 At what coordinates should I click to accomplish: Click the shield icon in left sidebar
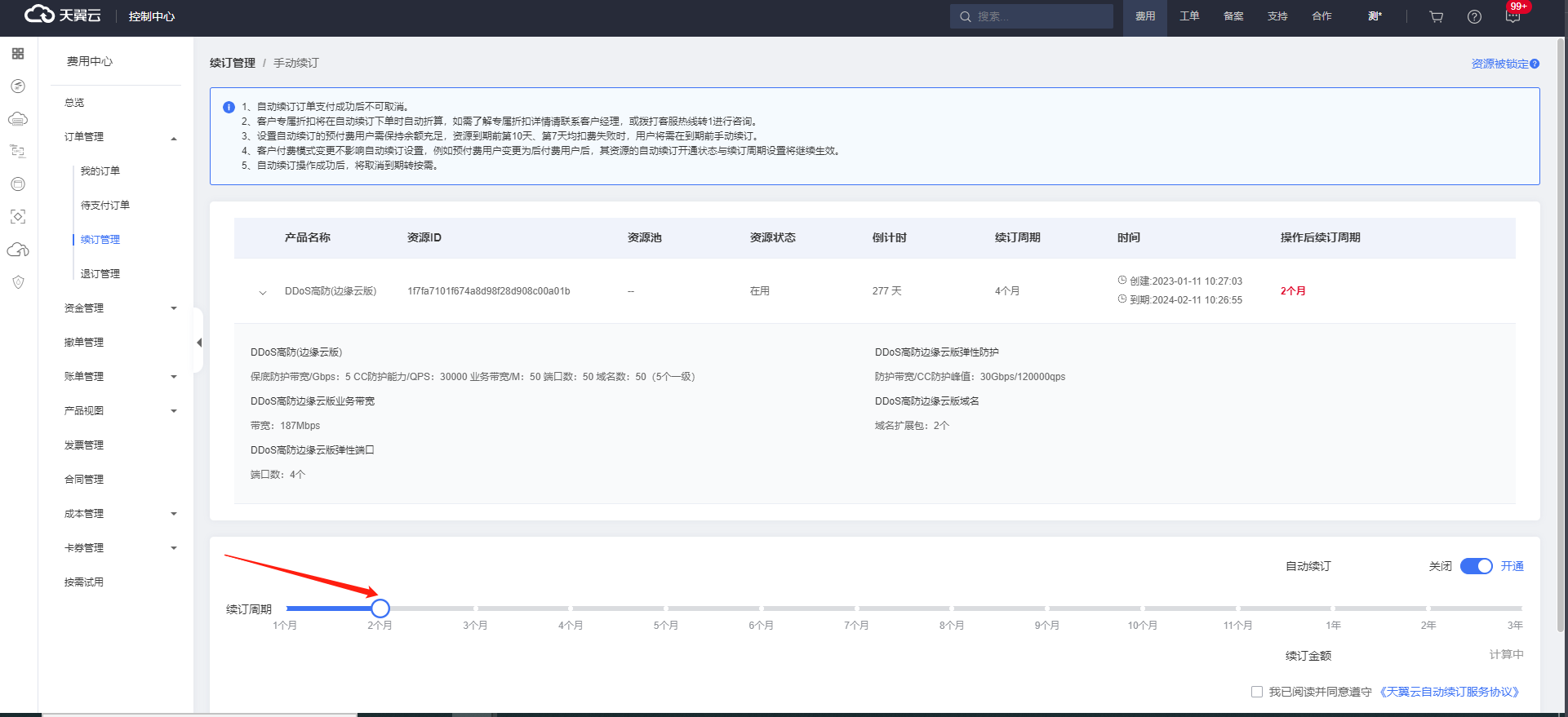18,282
